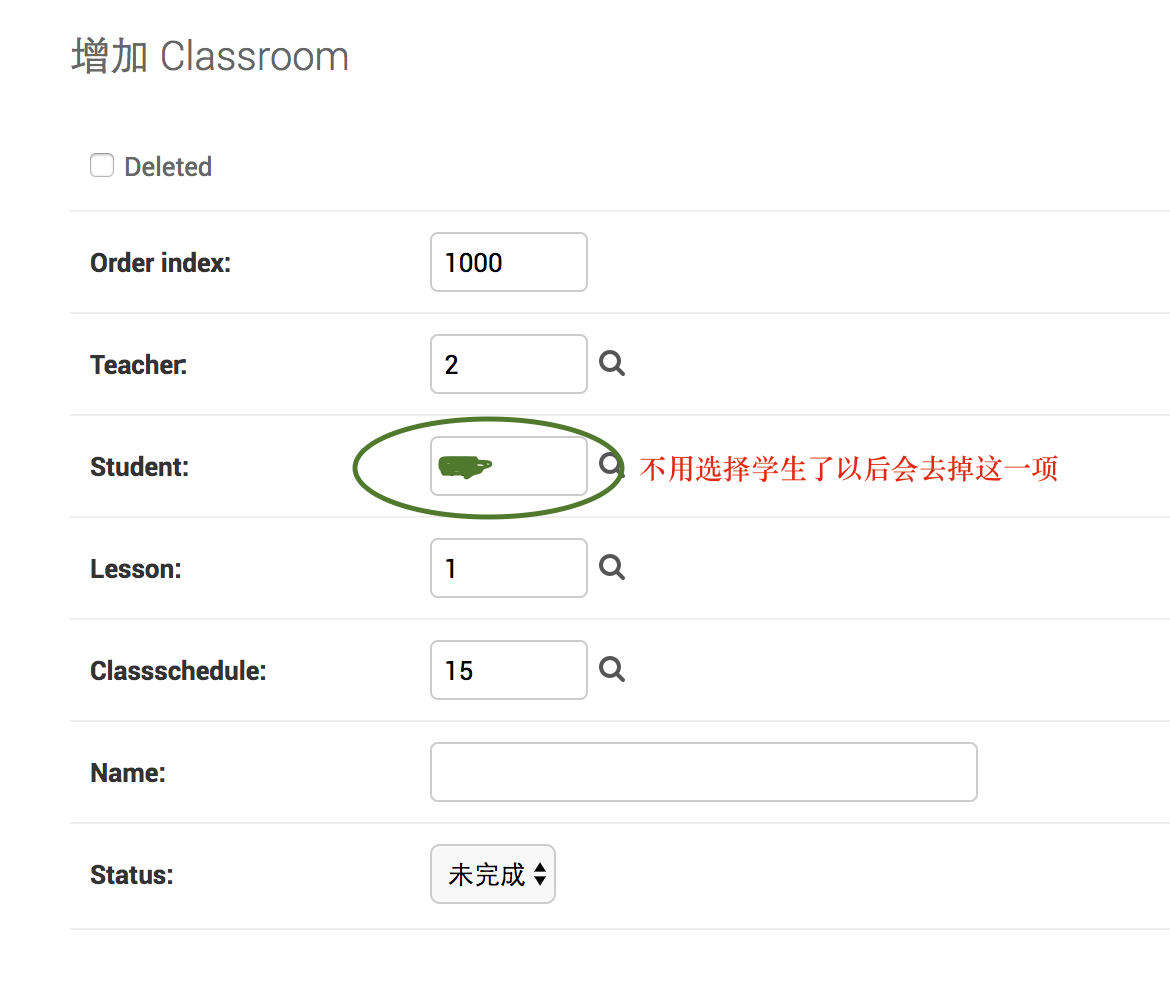Click the Deleted checkbox label text
Image resolution: width=1170 pixels, height=986 pixels.
click(168, 166)
